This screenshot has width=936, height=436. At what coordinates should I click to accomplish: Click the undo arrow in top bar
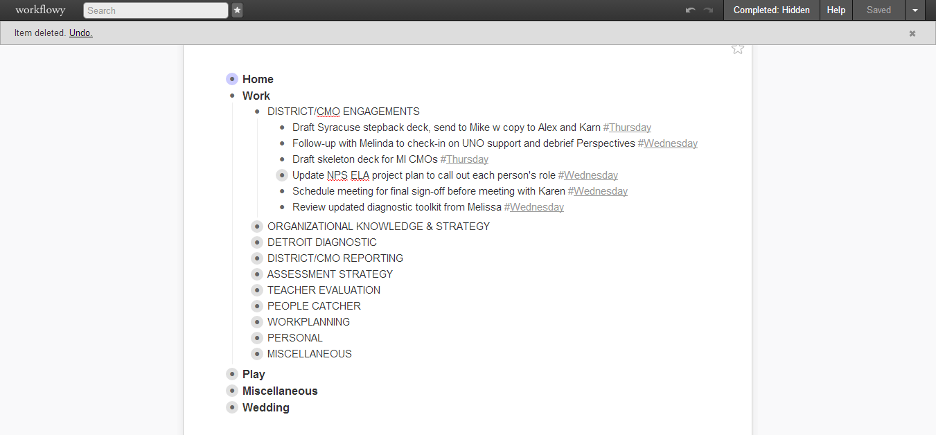coord(690,10)
